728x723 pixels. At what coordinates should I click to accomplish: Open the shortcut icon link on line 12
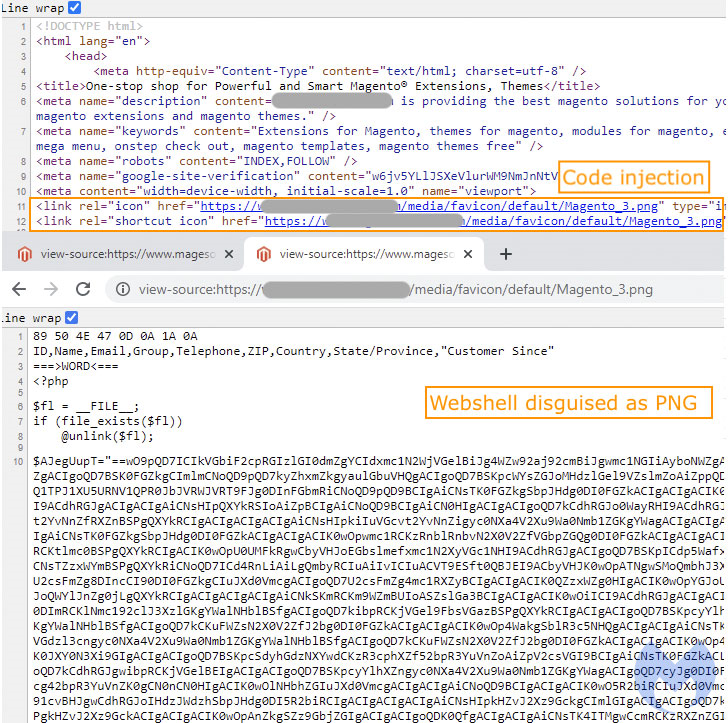[x=493, y=221]
